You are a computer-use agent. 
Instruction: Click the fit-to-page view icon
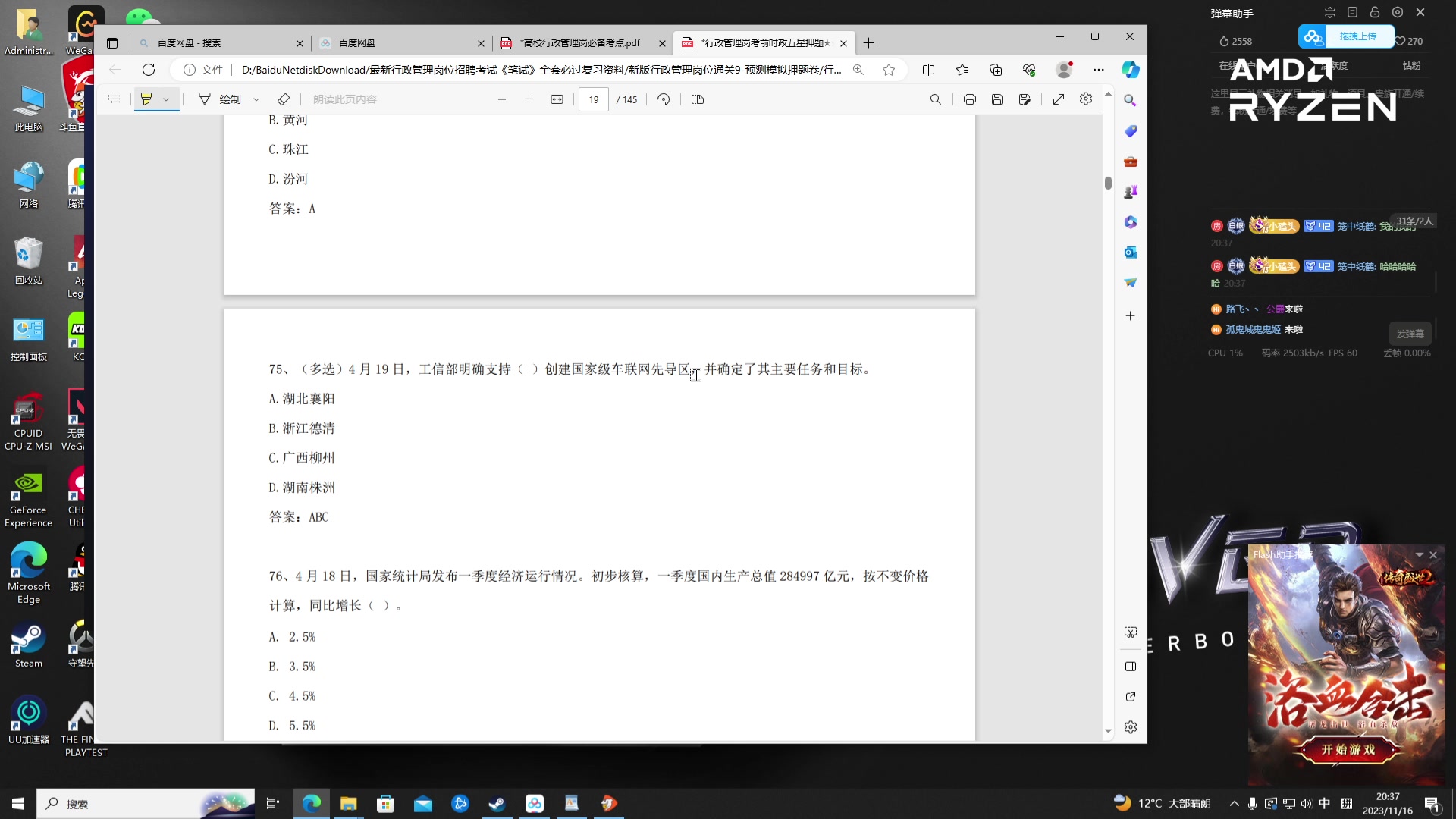point(558,99)
